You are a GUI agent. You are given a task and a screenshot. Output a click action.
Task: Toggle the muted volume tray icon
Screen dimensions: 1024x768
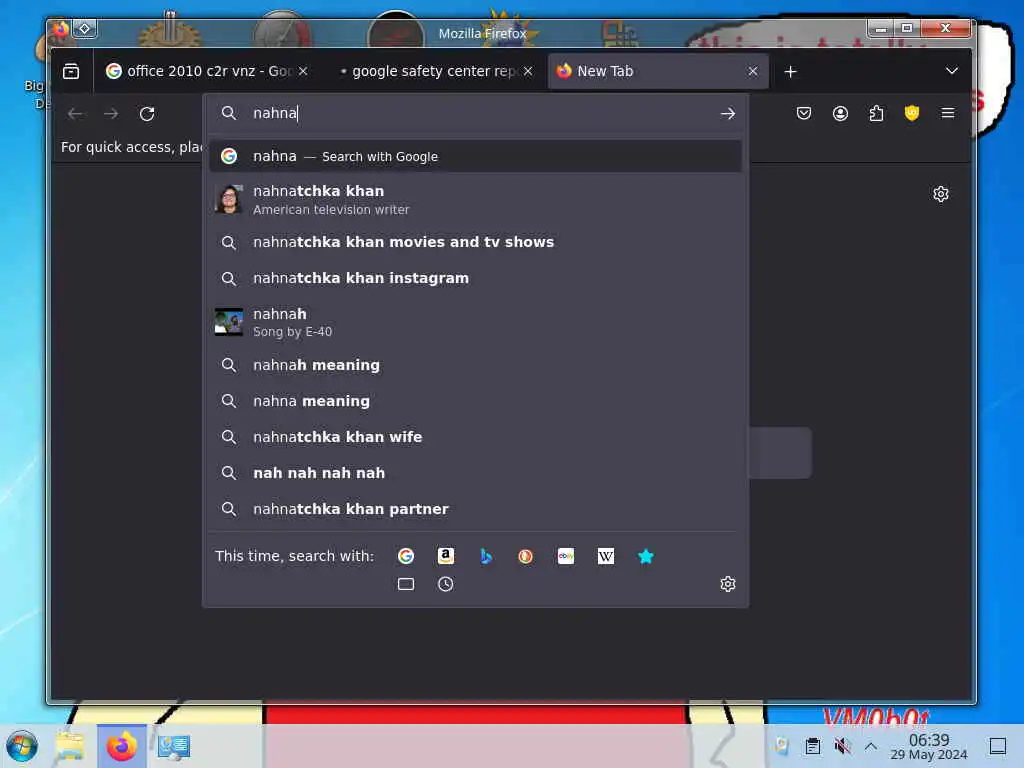842,746
